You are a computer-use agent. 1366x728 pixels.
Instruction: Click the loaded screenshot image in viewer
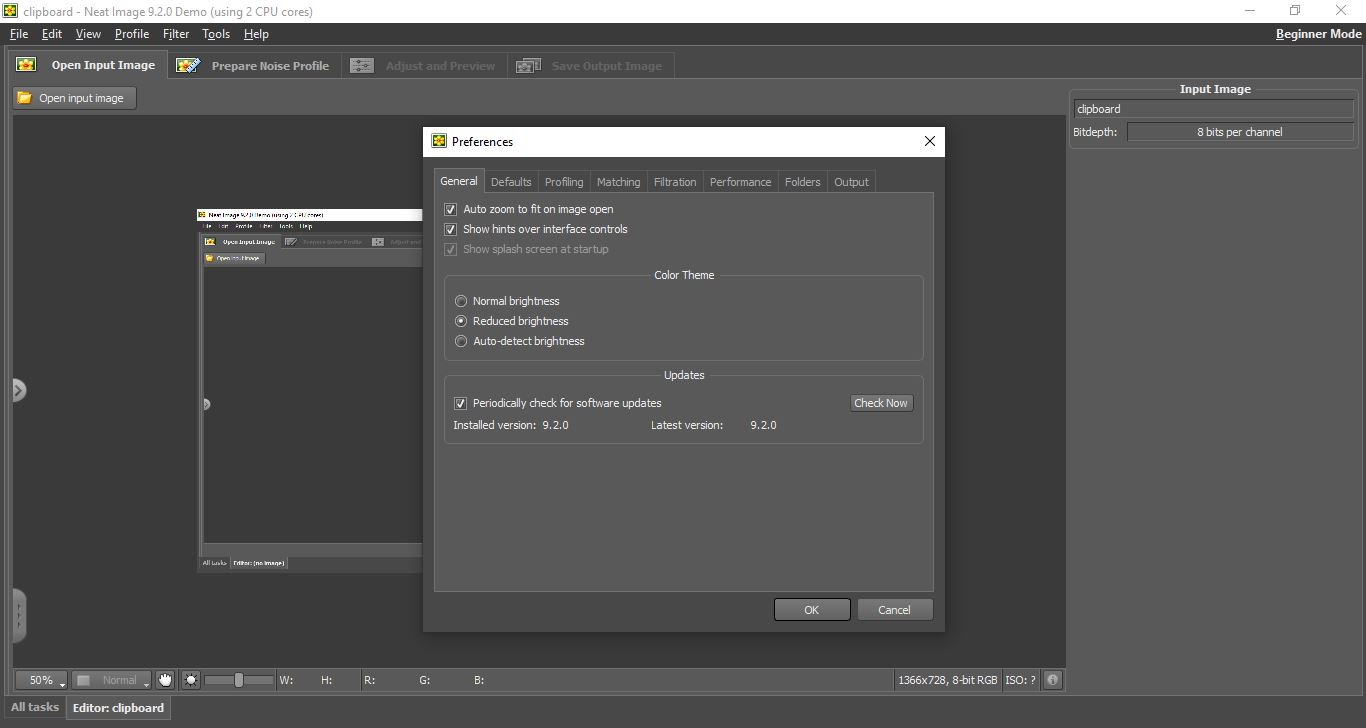click(x=310, y=390)
